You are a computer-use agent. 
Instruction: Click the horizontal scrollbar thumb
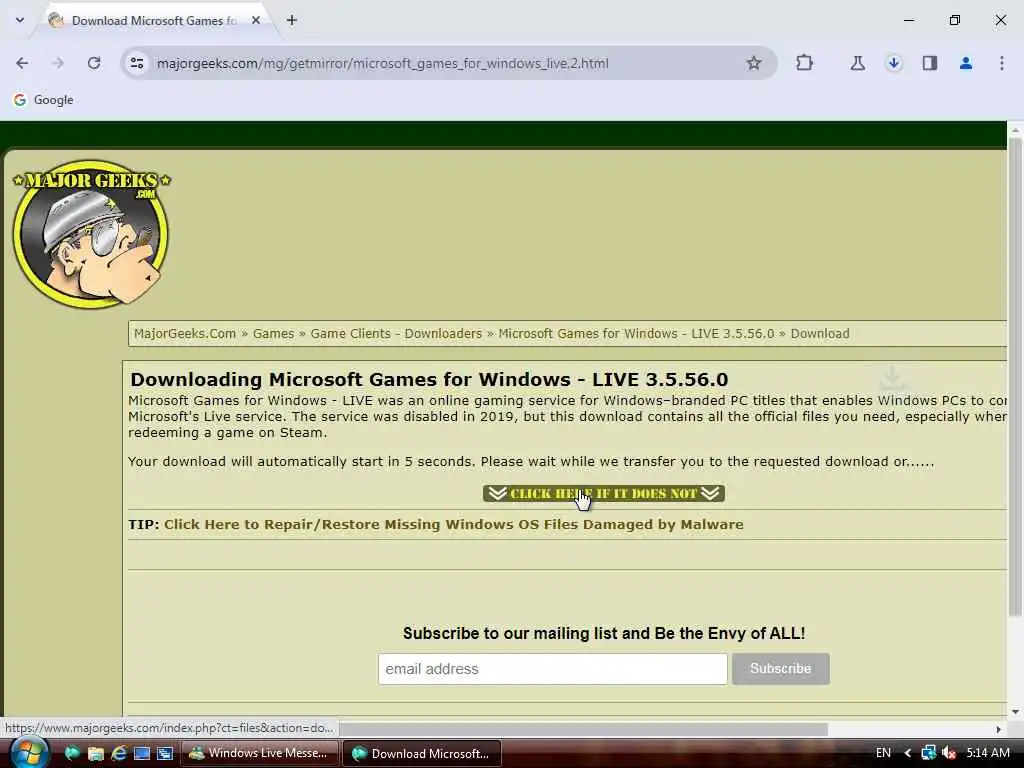pyautogui.click(x=583, y=729)
